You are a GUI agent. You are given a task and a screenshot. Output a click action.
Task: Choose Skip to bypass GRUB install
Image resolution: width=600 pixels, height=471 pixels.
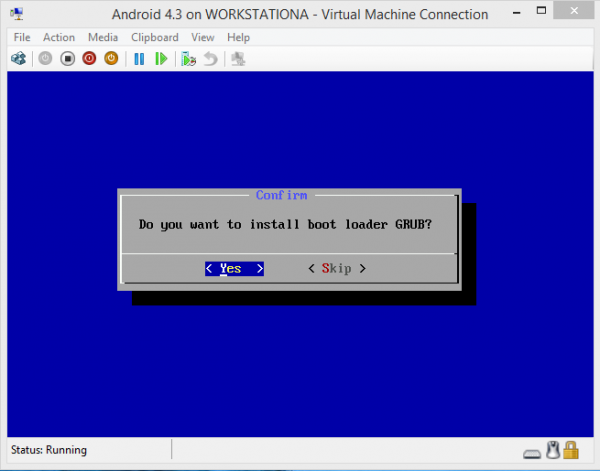coord(337,269)
